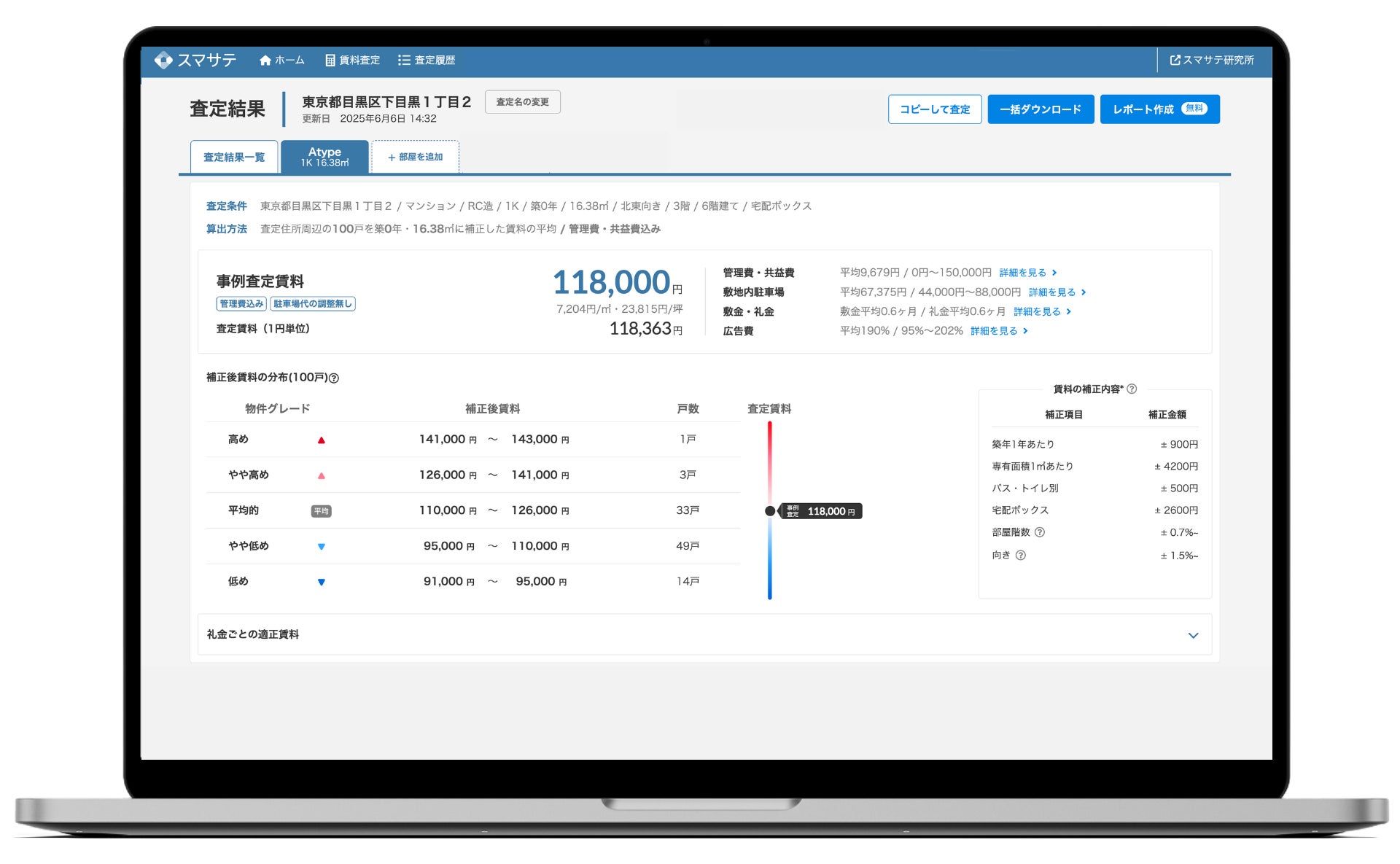Add a room with 部屋を追加
The width and height of the screenshot is (1400, 864).
pos(415,157)
